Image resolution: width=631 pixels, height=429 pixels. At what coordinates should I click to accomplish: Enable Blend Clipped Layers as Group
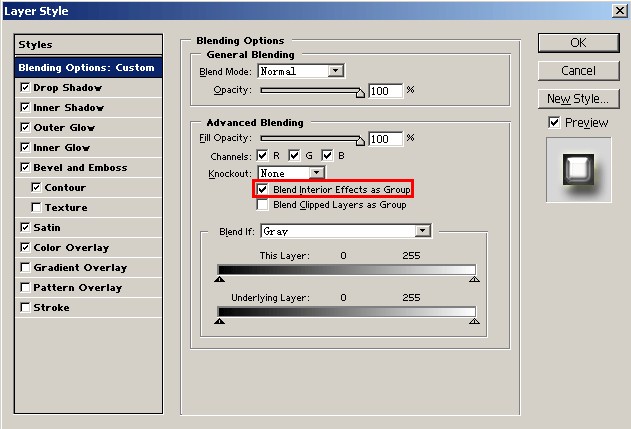263,205
